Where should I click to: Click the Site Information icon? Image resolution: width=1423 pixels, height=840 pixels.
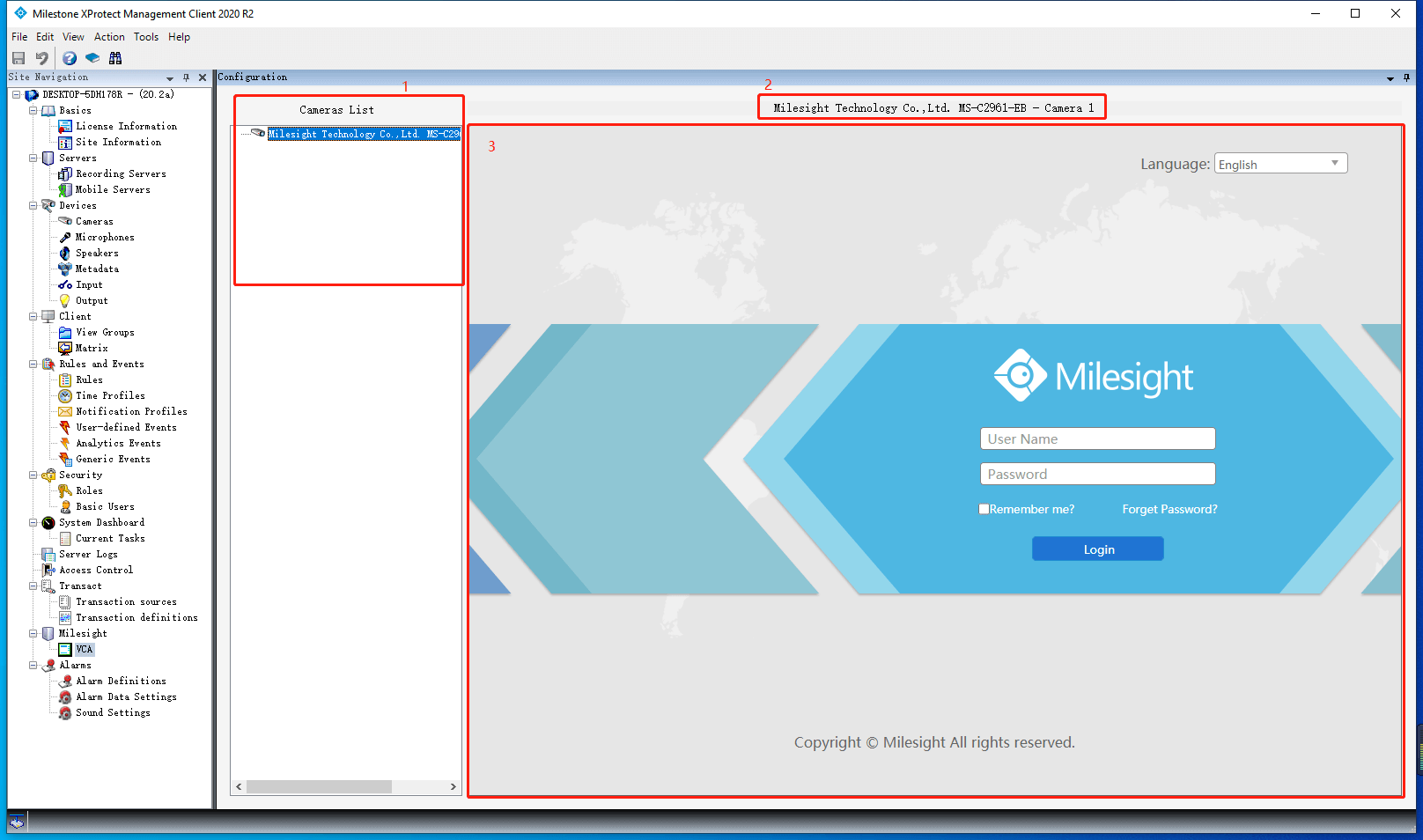coord(65,143)
